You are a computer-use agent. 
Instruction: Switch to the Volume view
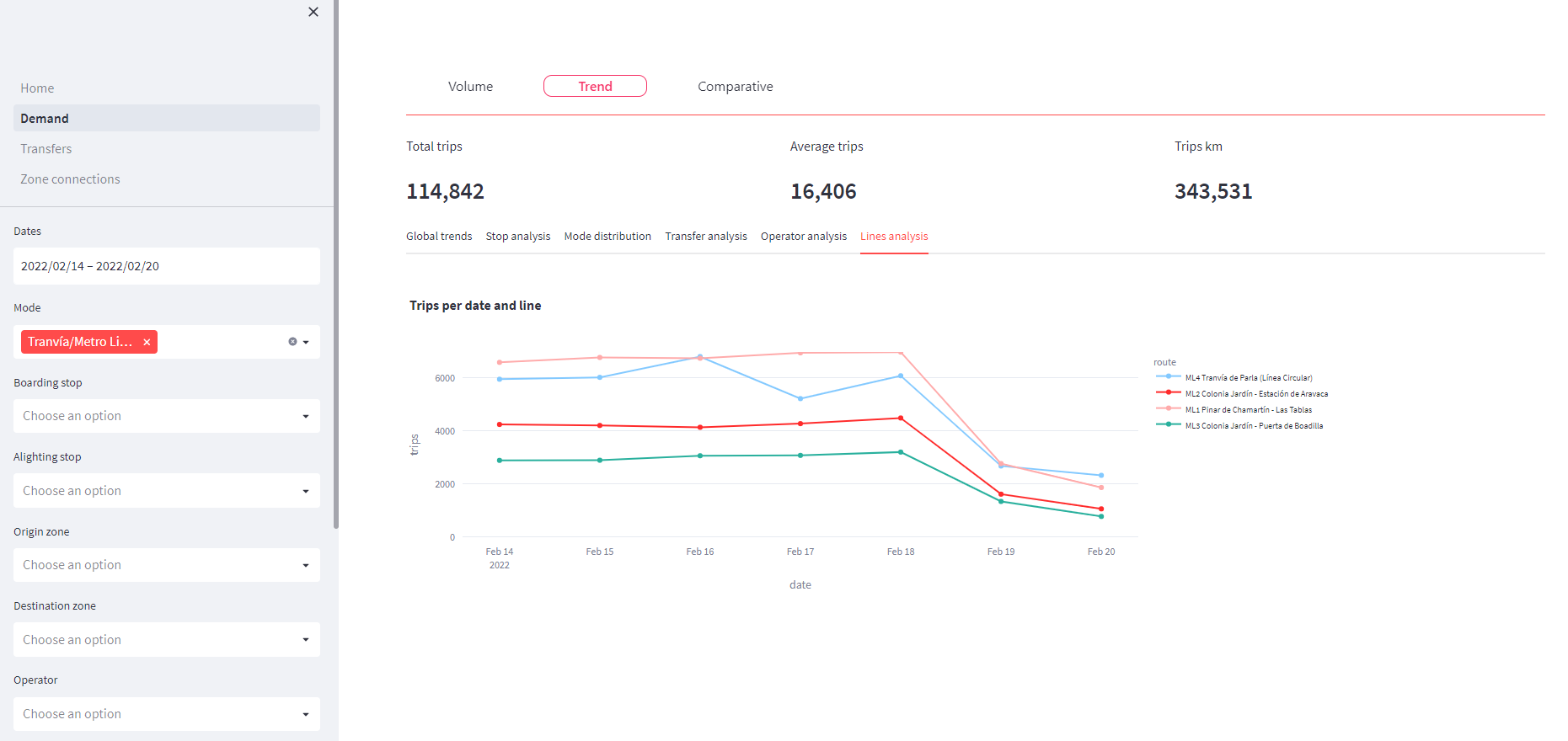pos(470,86)
